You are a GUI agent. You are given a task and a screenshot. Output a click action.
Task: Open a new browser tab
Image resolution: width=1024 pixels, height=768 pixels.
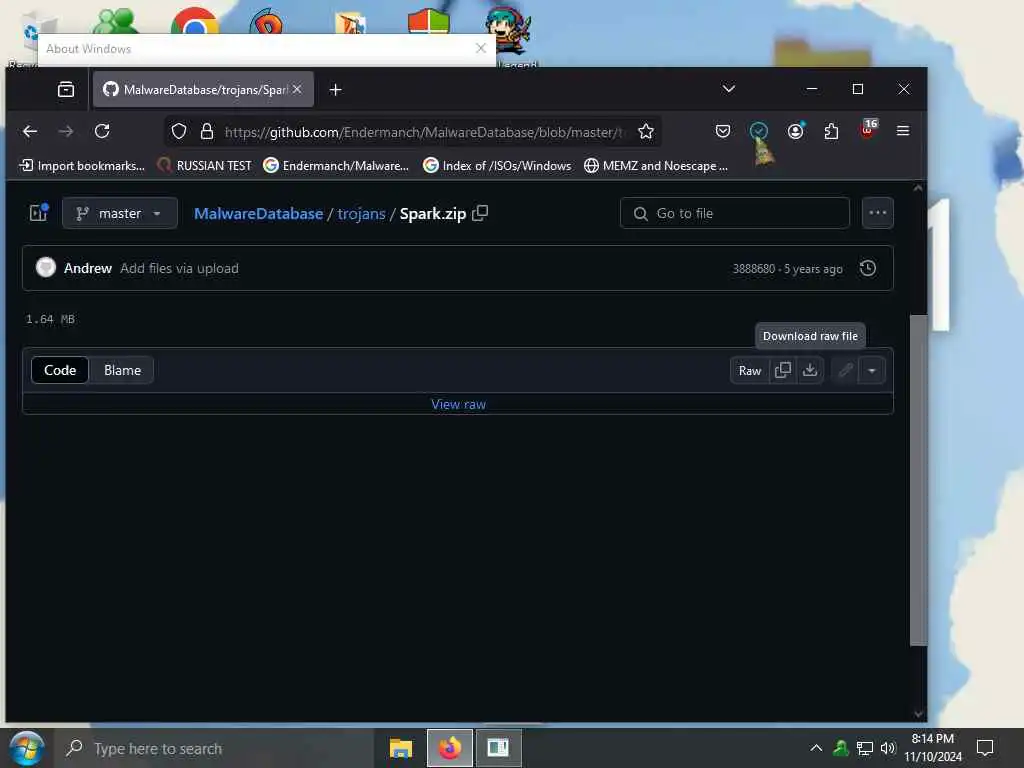336,89
